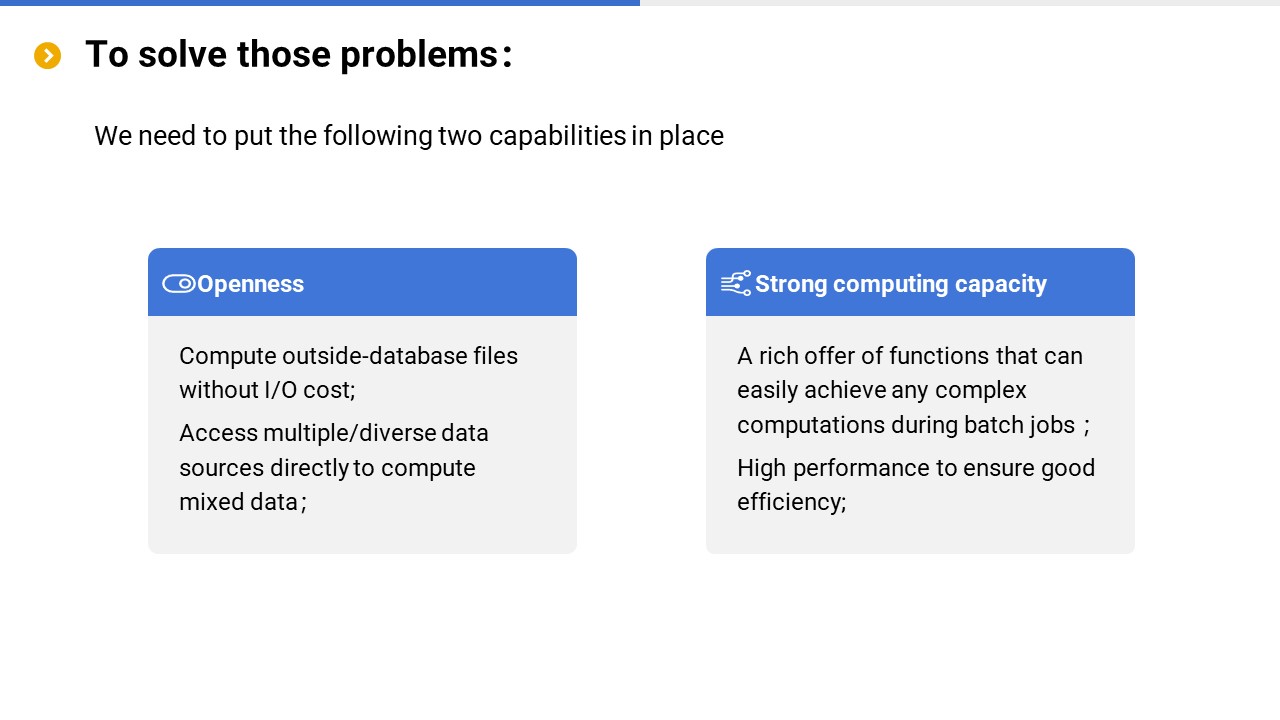Click the toggle-shaped icon next to Openness

(178, 284)
